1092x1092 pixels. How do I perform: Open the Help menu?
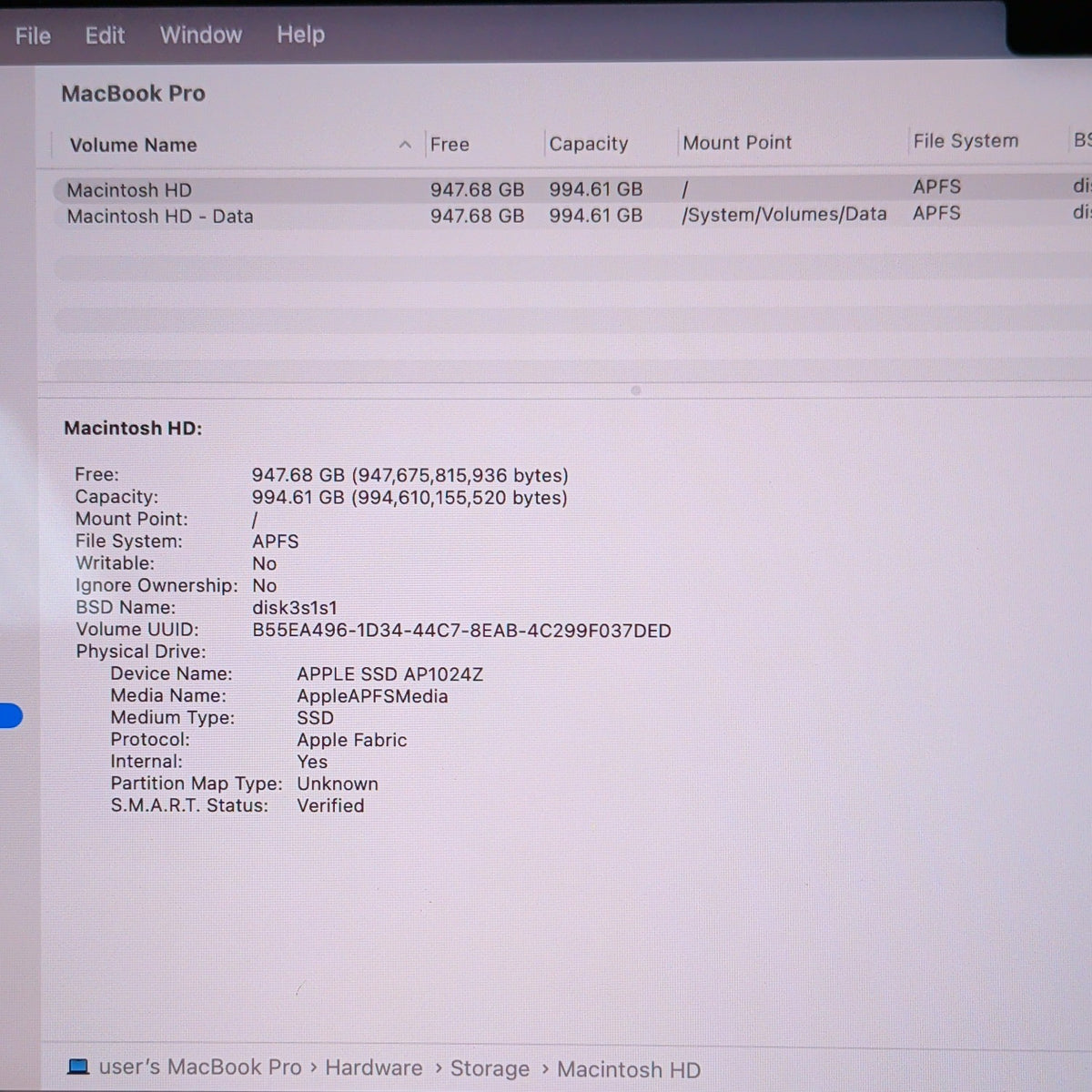tap(300, 35)
